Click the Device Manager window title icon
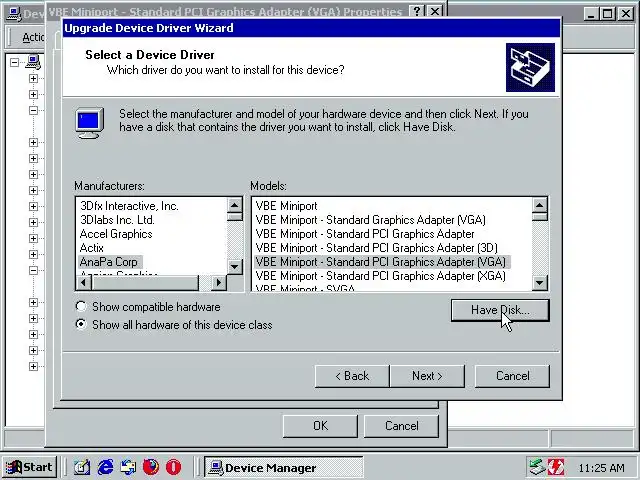Image resolution: width=640 pixels, height=480 pixels. click(x=14, y=14)
